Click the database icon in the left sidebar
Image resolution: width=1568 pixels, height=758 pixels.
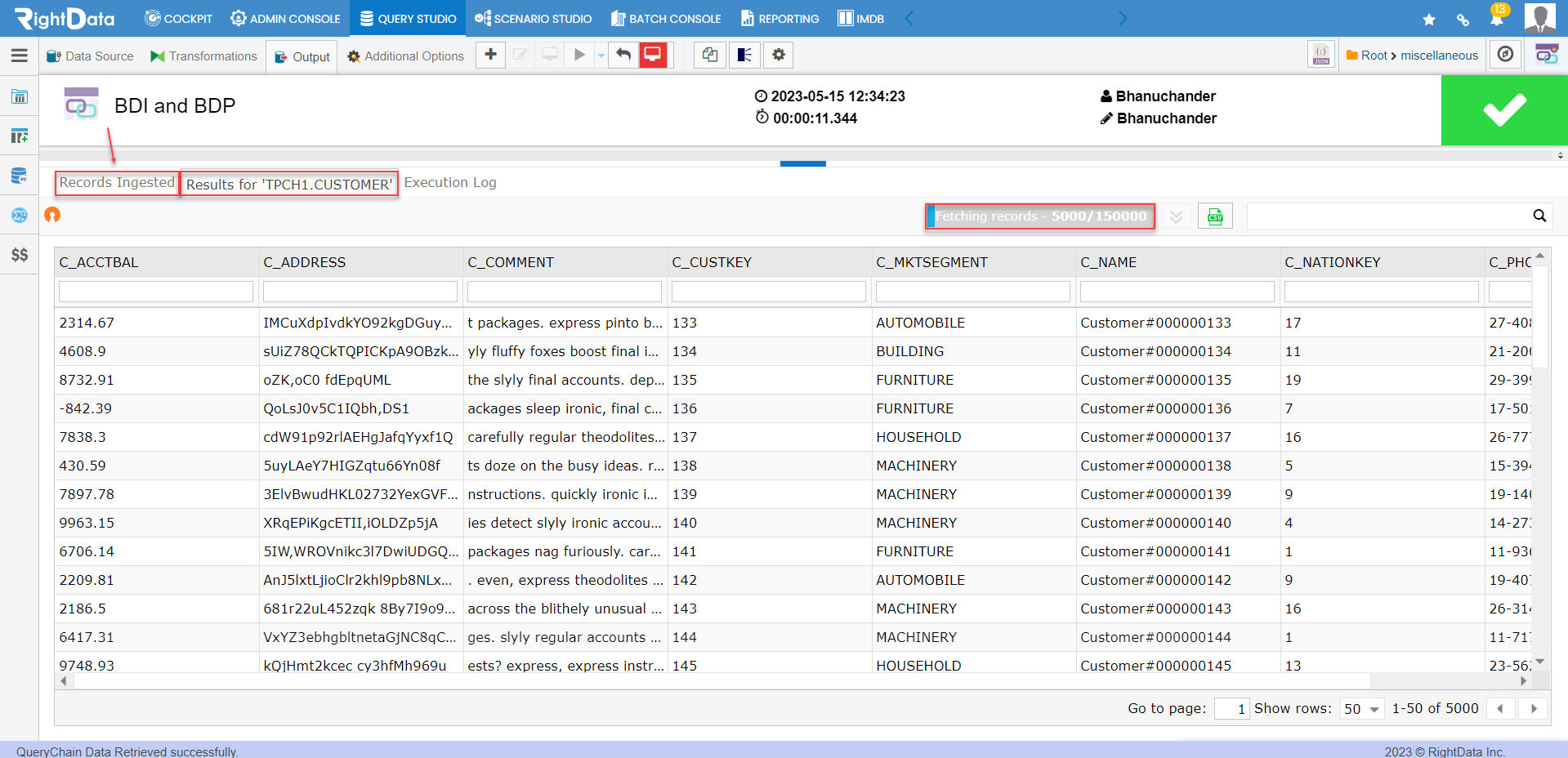(20, 176)
